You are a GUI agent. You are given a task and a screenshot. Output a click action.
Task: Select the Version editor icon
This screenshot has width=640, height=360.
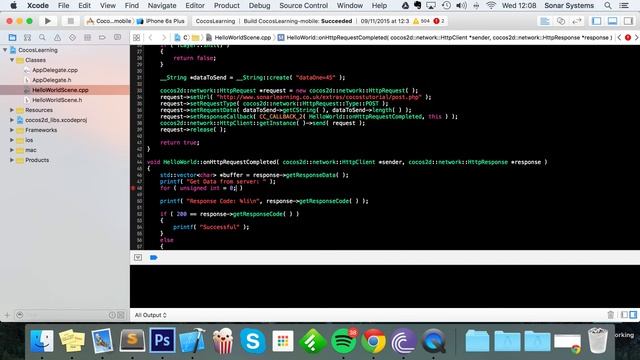point(577,21)
